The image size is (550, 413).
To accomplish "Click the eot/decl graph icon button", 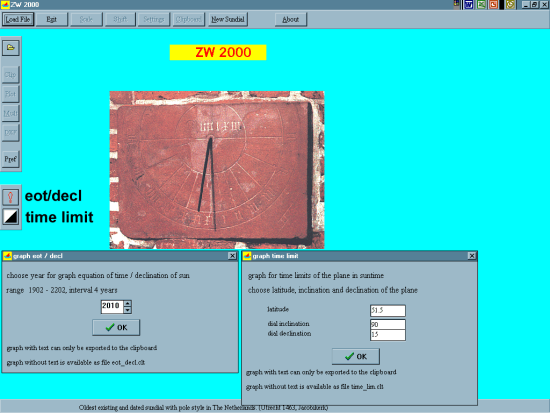I will coord(11,196).
